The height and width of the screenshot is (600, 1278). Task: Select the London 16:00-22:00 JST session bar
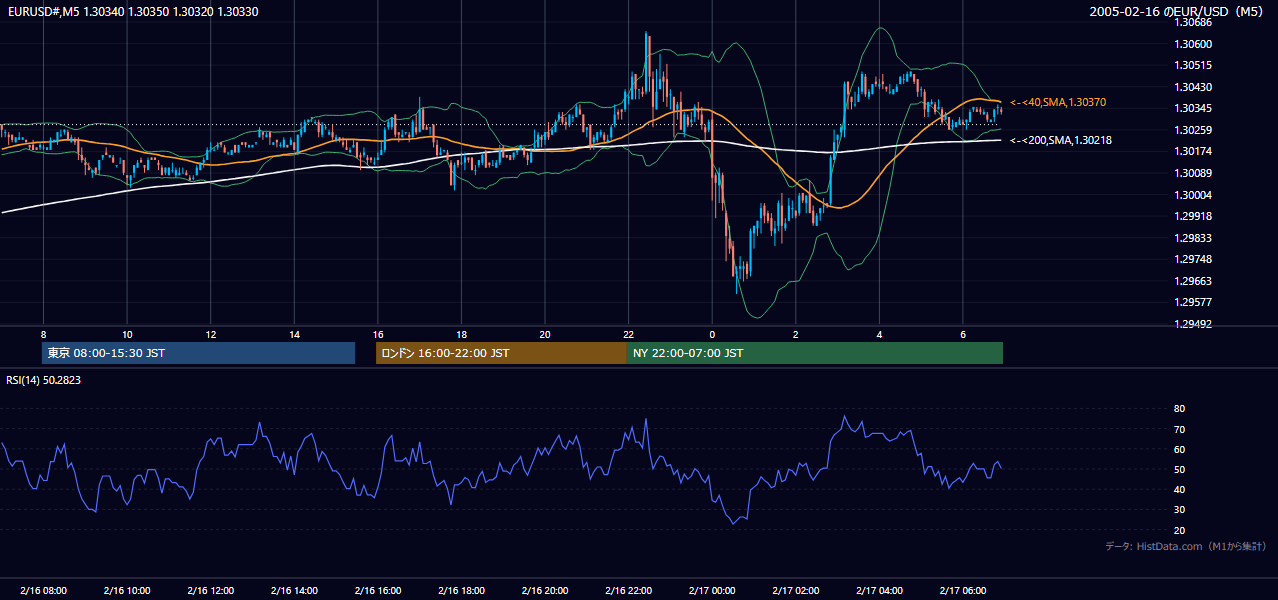click(501, 353)
